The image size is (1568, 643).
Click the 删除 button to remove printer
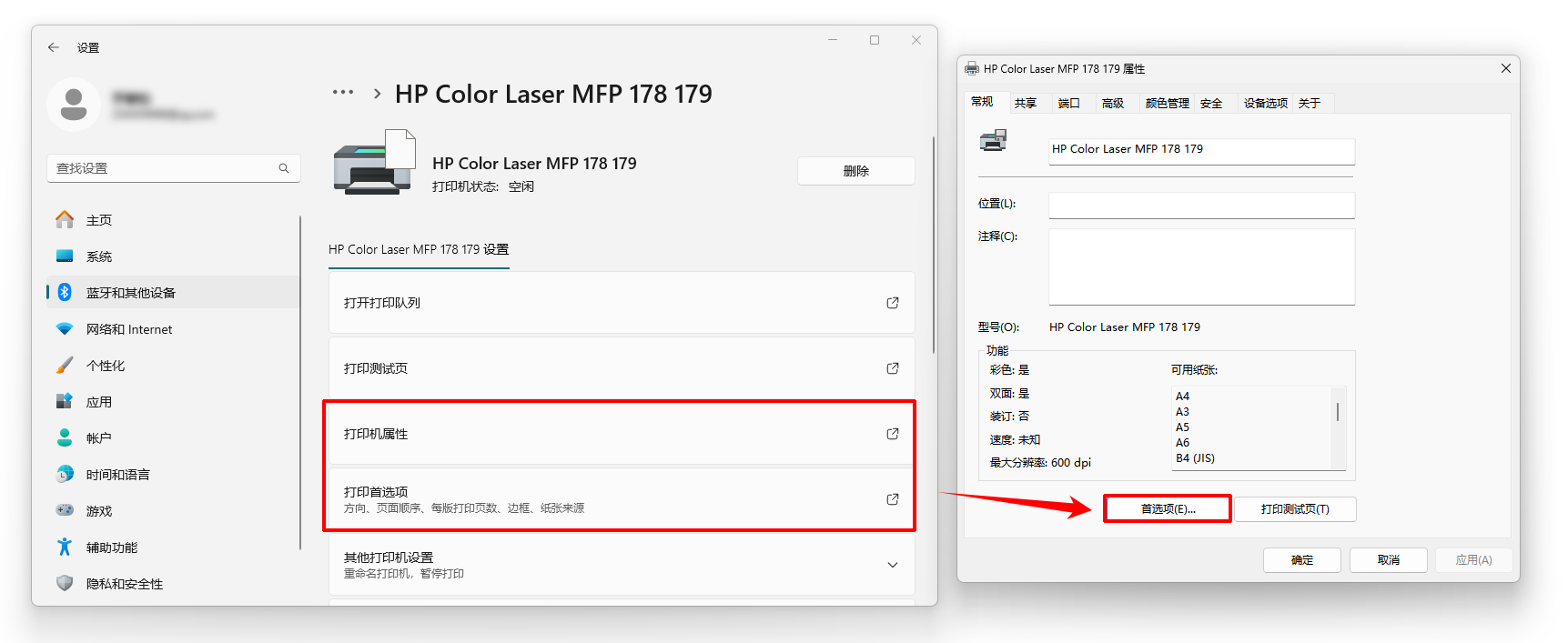856,171
